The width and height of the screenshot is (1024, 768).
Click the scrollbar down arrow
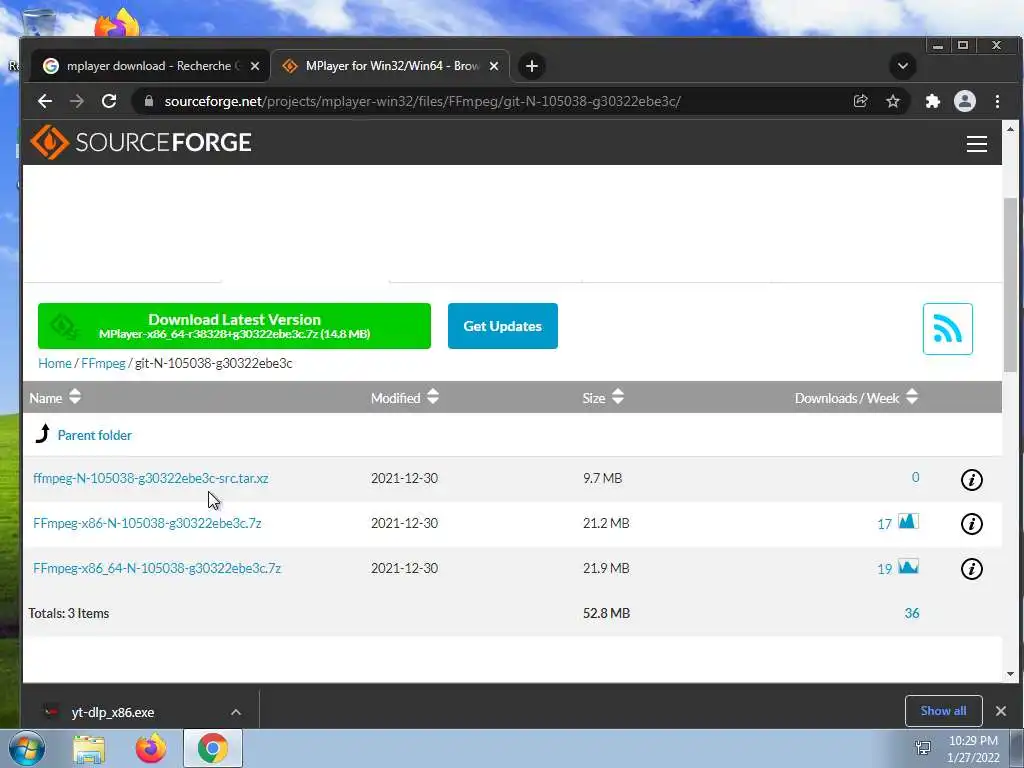[1010, 673]
